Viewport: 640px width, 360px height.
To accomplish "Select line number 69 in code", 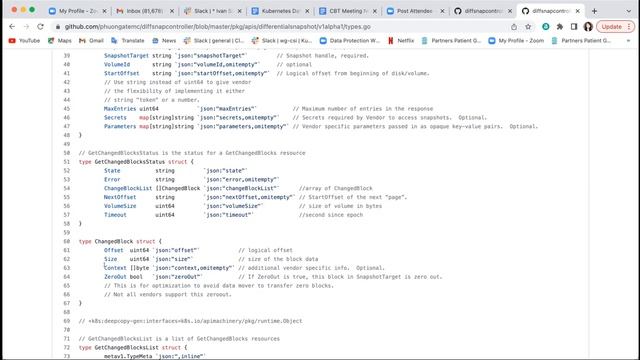I will click(x=67, y=321).
